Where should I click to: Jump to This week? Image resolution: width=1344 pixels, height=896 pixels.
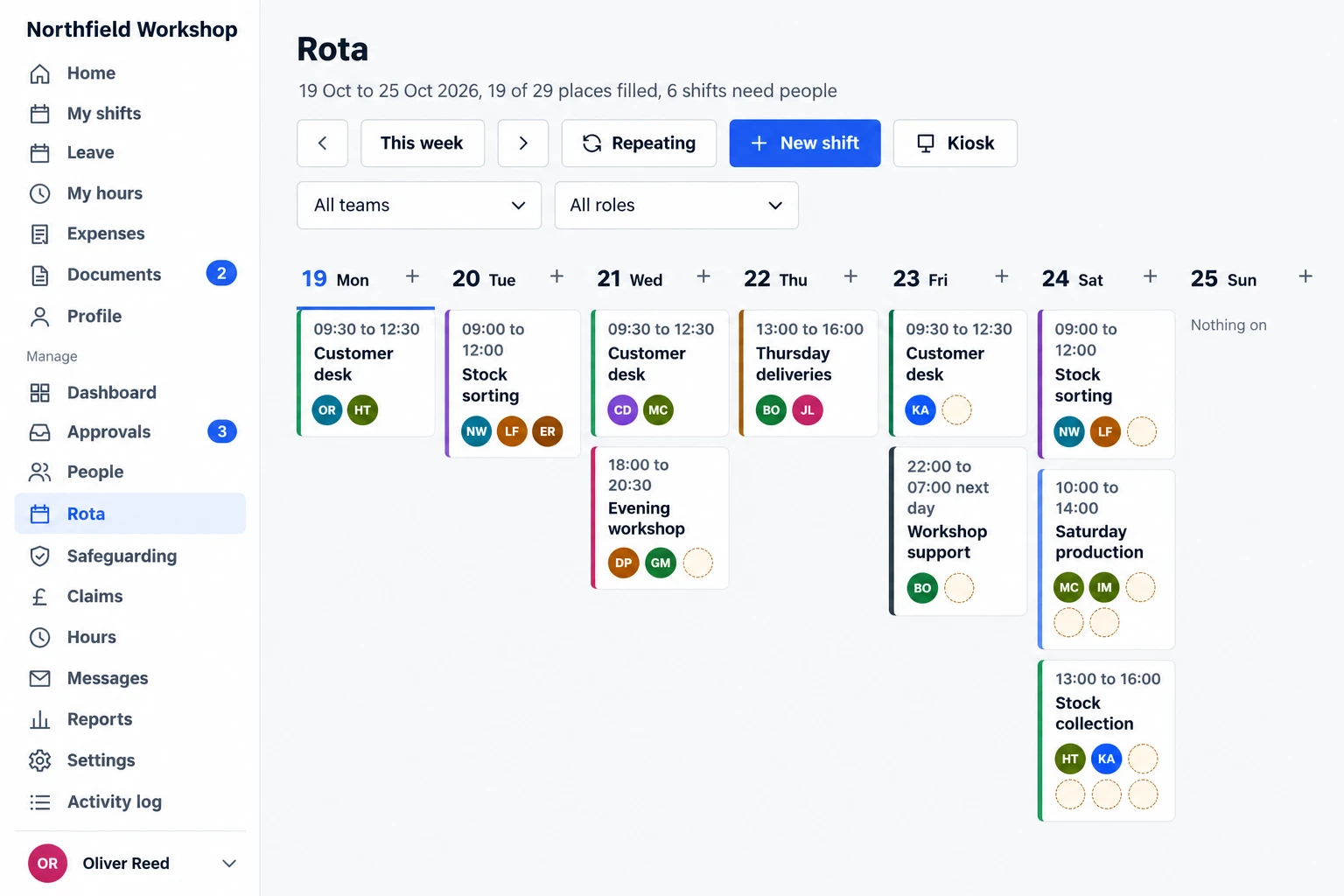point(422,143)
